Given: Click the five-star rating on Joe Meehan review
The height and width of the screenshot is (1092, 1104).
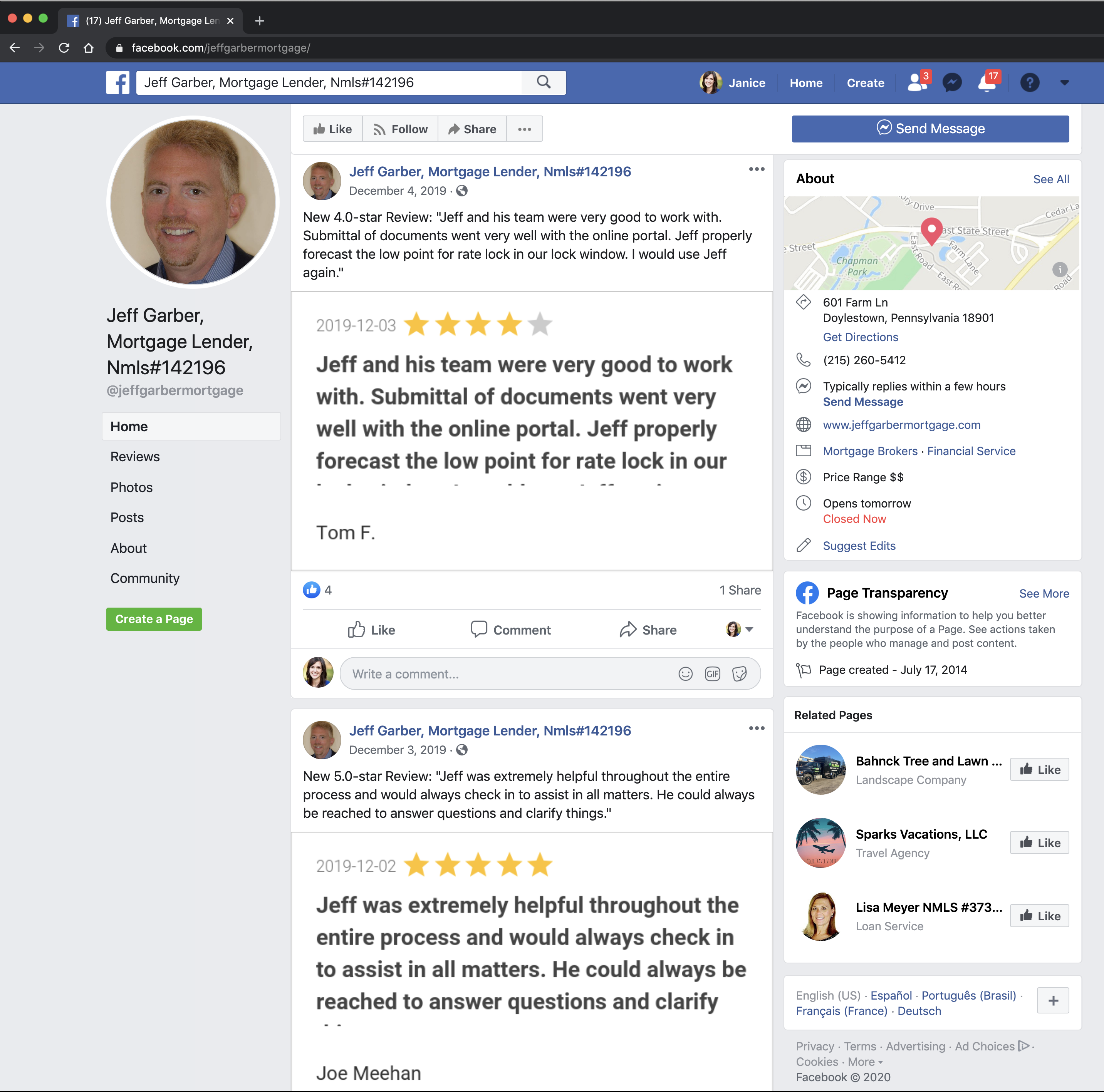Looking at the screenshot, I should [x=478, y=865].
